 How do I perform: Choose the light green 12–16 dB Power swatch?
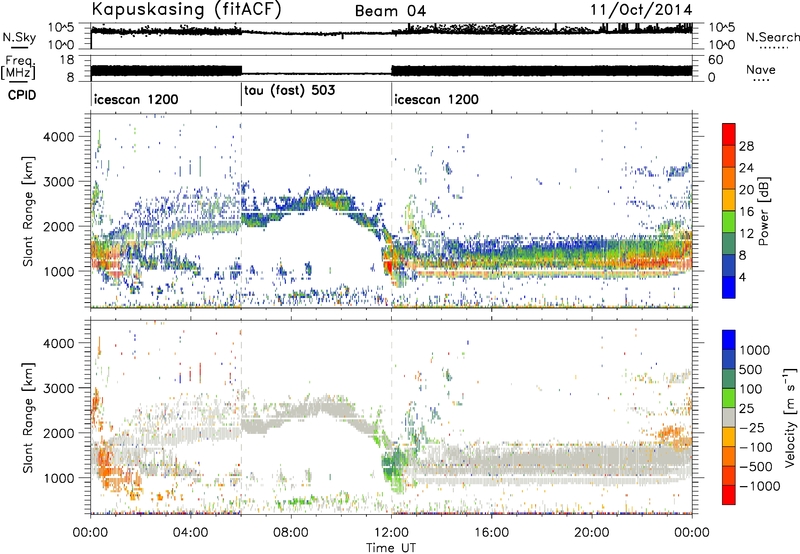(729, 221)
